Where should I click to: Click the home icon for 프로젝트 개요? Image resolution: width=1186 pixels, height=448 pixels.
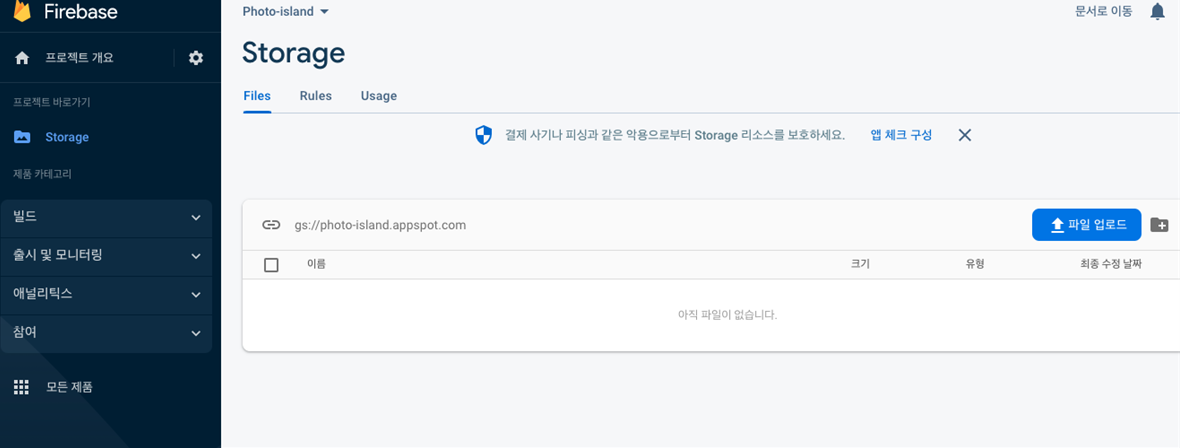(x=22, y=58)
